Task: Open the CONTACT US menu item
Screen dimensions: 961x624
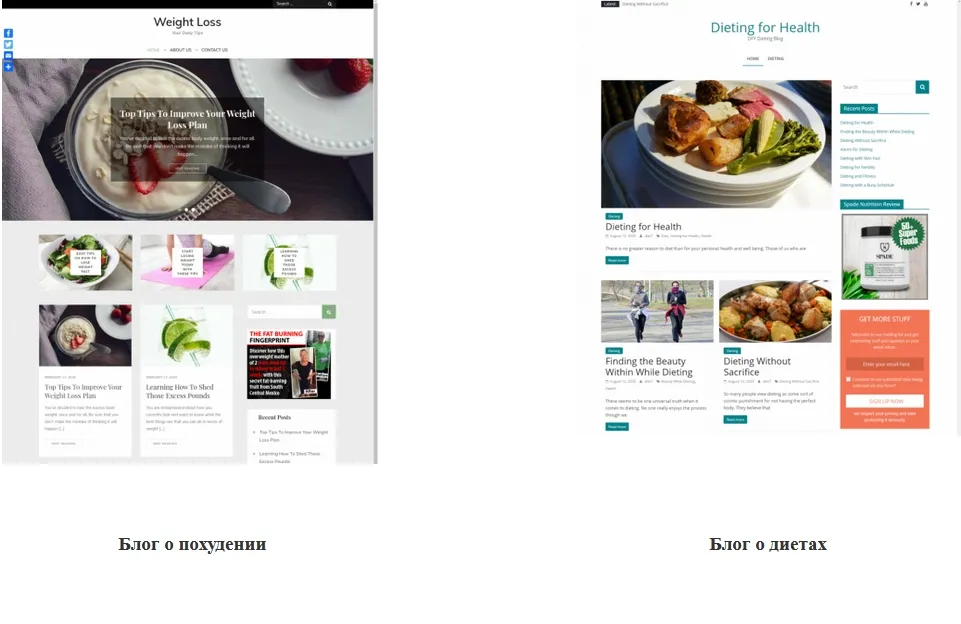Action: [x=215, y=50]
